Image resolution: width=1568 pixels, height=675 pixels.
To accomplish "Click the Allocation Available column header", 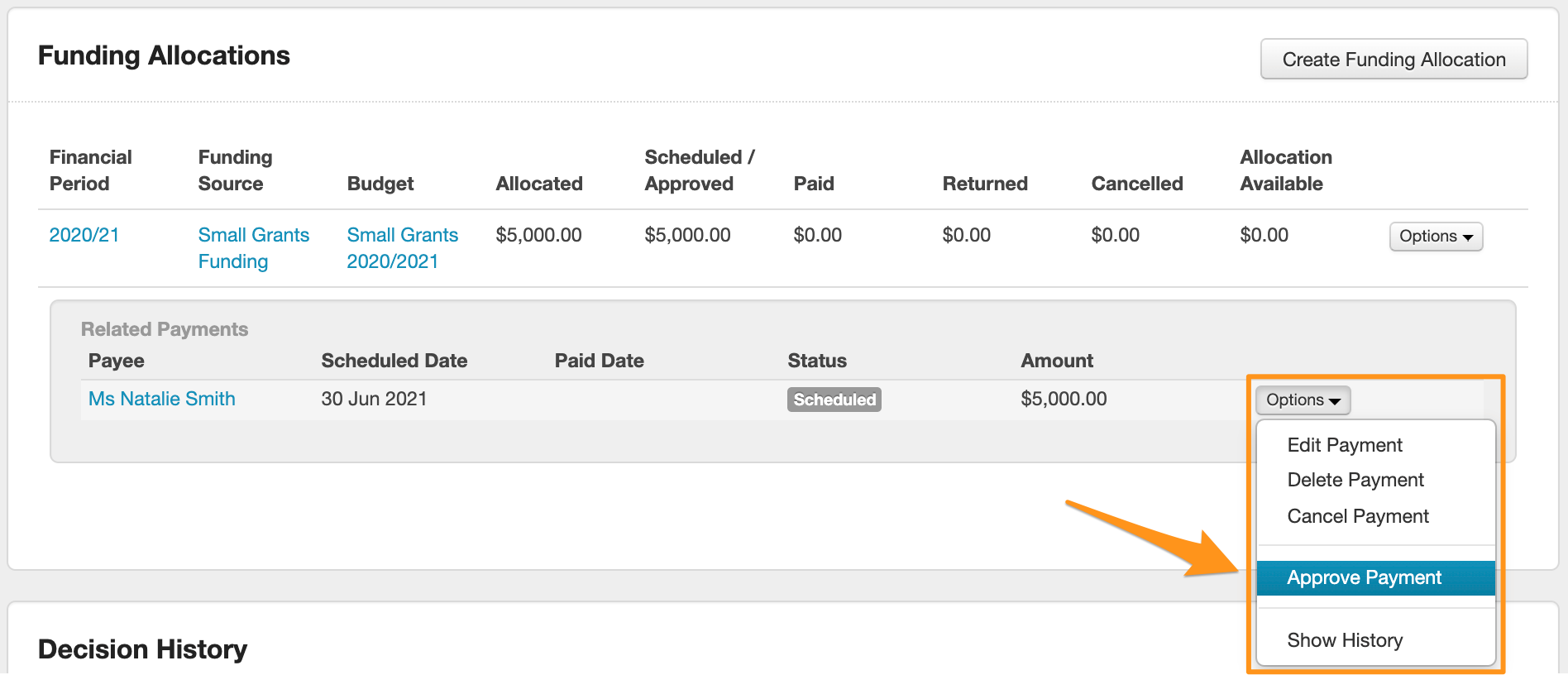I will point(1285,170).
